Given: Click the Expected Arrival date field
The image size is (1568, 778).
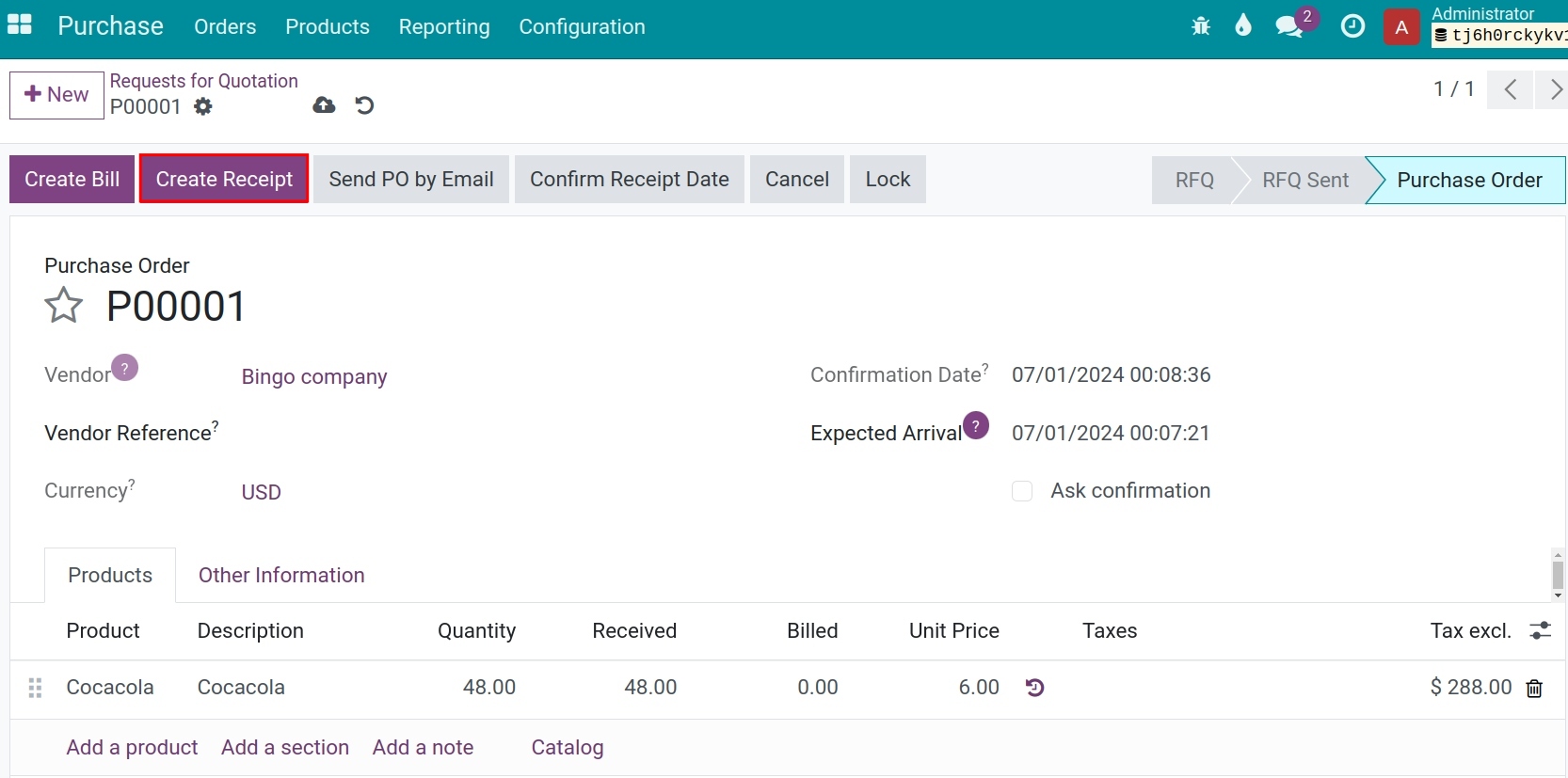Looking at the screenshot, I should tap(1111, 433).
